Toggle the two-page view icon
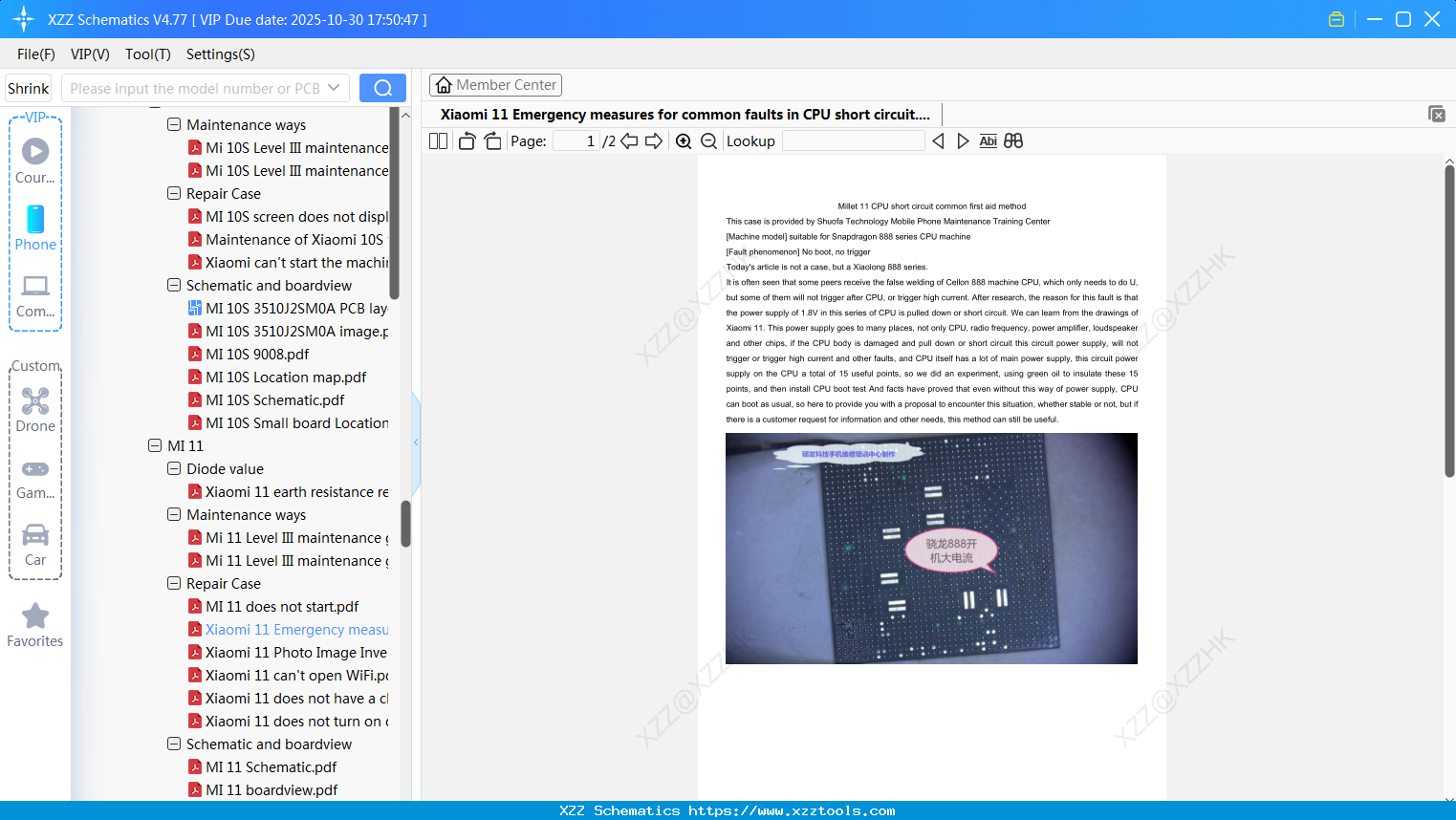1456x820 pixels. pyautogui.click(x=438, y=141)
